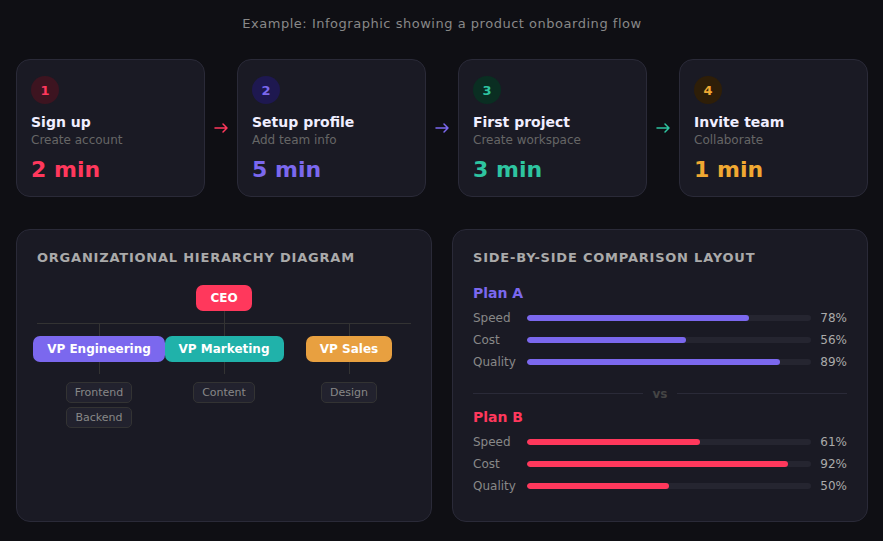The height and width of the screenshot is (541, 883).
Task: Select the VP Engineering node
Action: (x=99, y=349)
